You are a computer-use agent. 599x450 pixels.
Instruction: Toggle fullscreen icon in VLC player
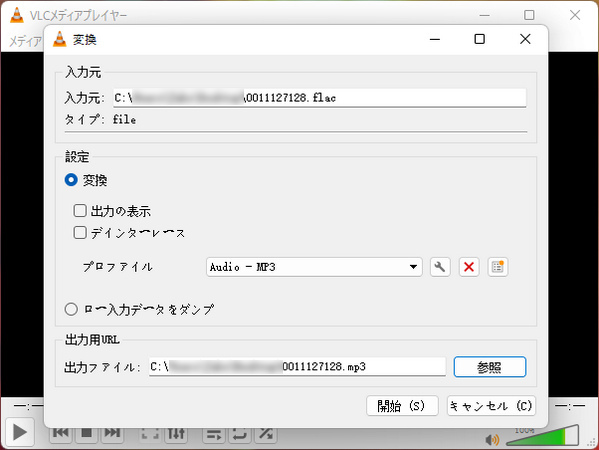click(x=150, y=434)
